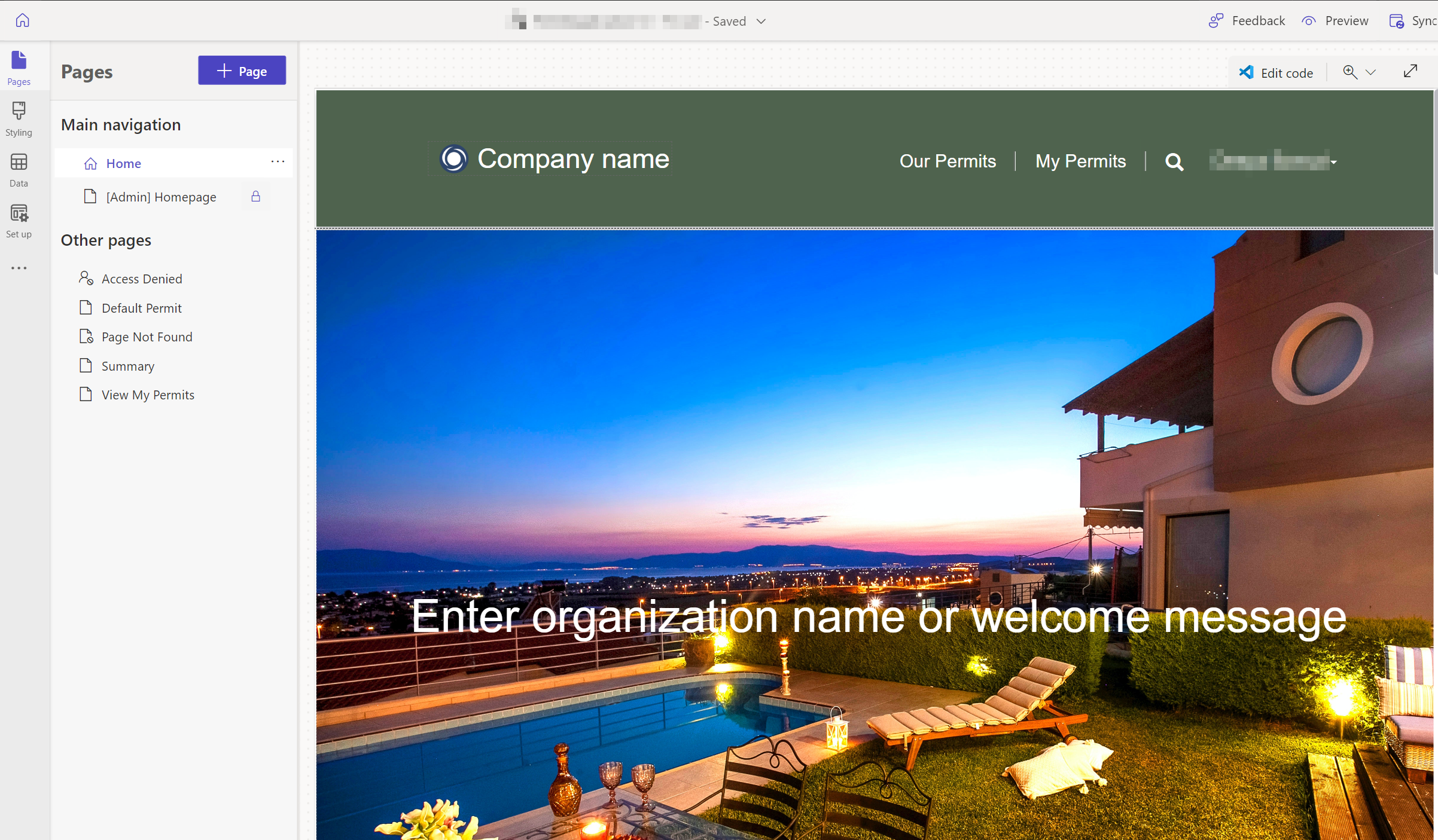Click the Feedback icon in top bar
The height and width of the screenshot is (840, 1438).
pyautogui.click(x=1216, y=20)
